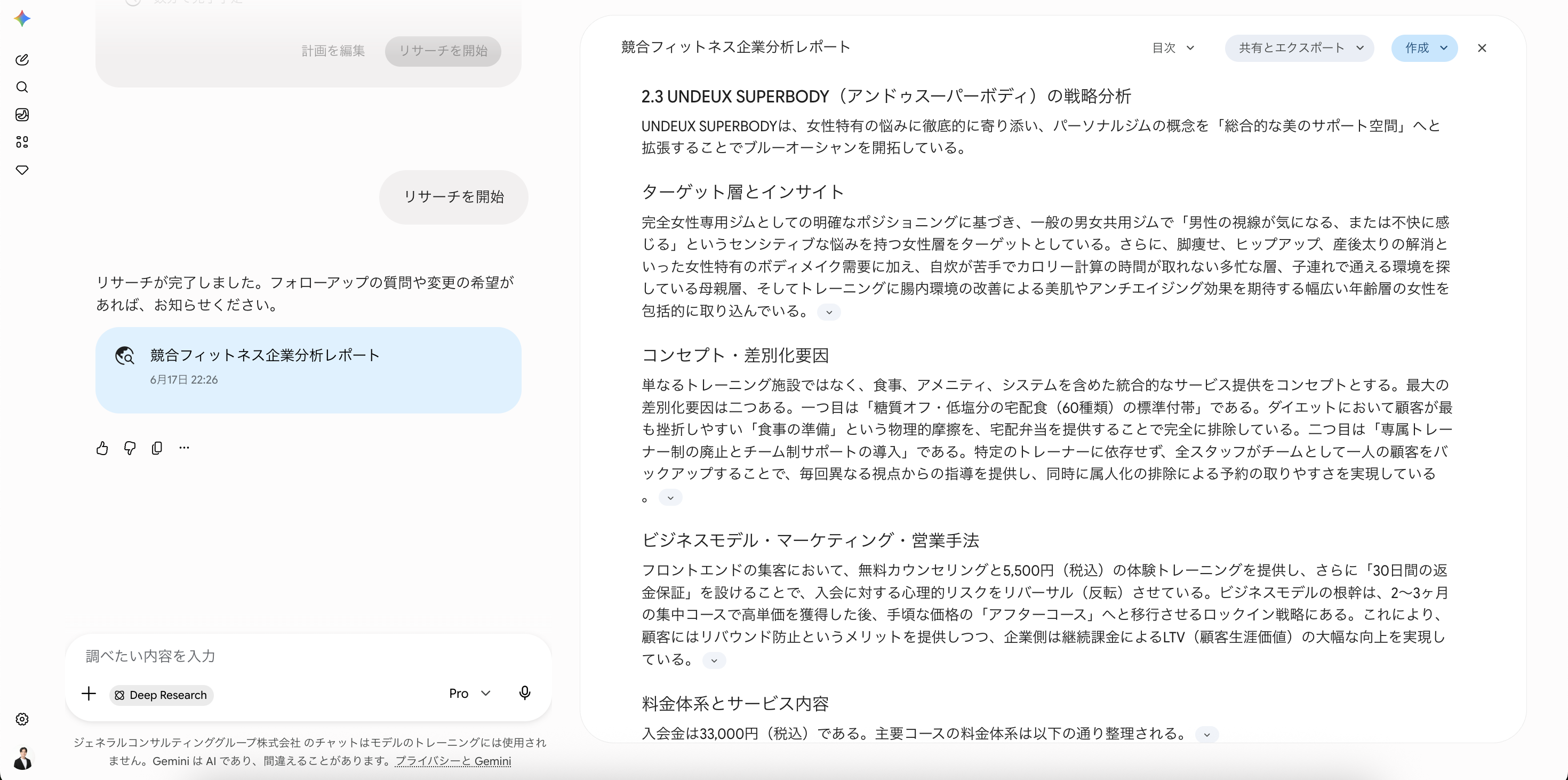The width and height of the screenshot is (1568, 780).
Task: Click the 調べたい内容を入力 input field
Action: tap(309, 656)
